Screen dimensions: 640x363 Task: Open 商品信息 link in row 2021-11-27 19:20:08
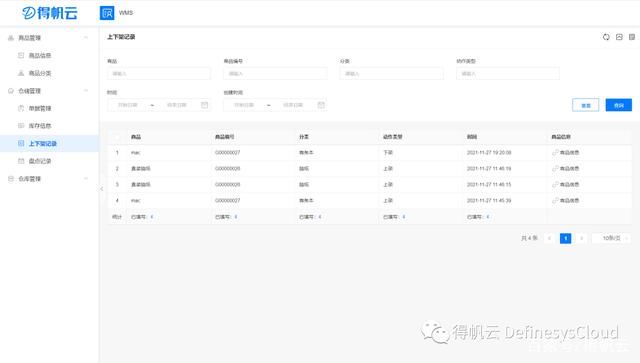click(x=566, y=152)
